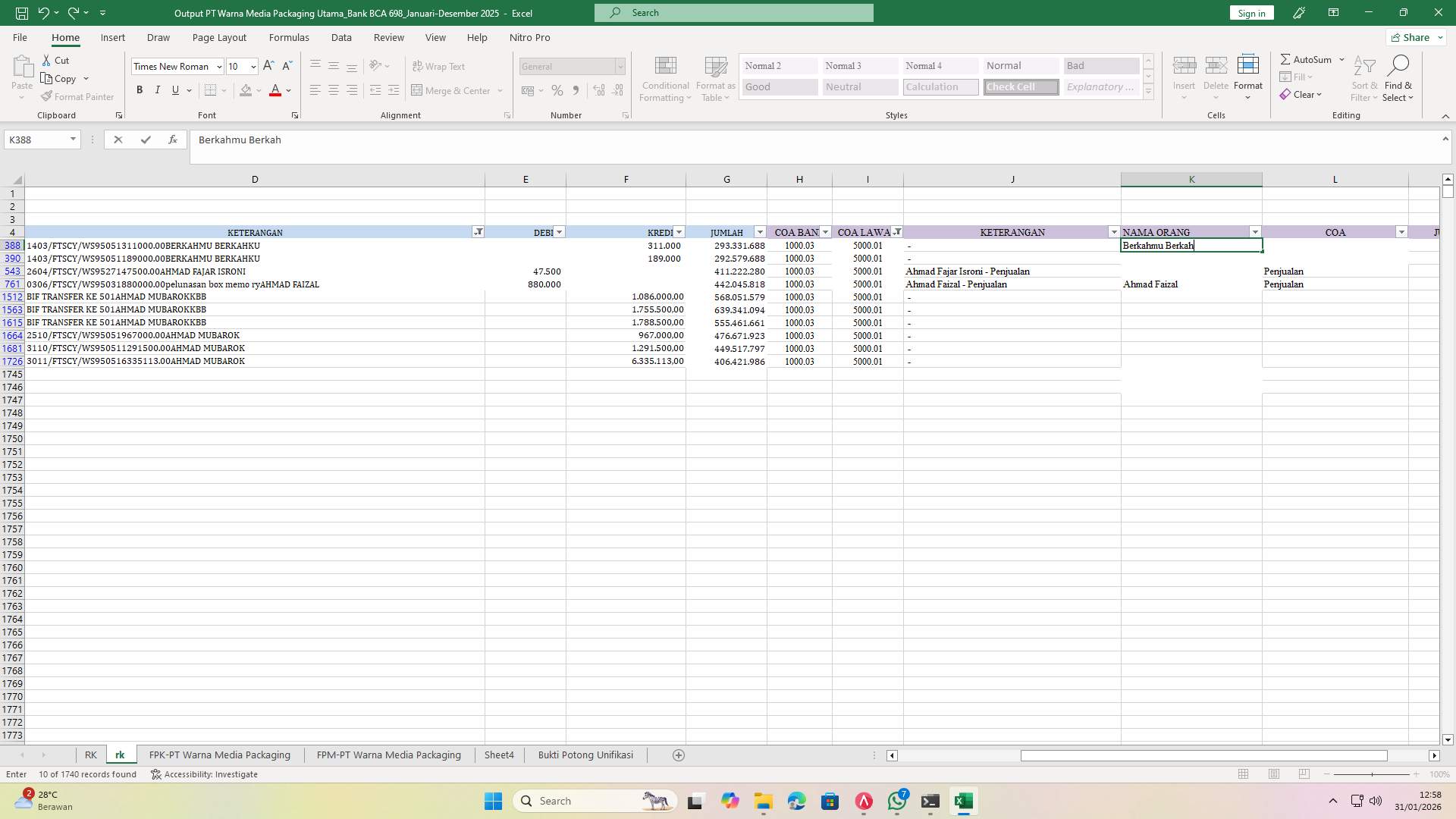Toggle italic formatting
The width and height of the screenshot is (1456, 819).
coord(158,89)
